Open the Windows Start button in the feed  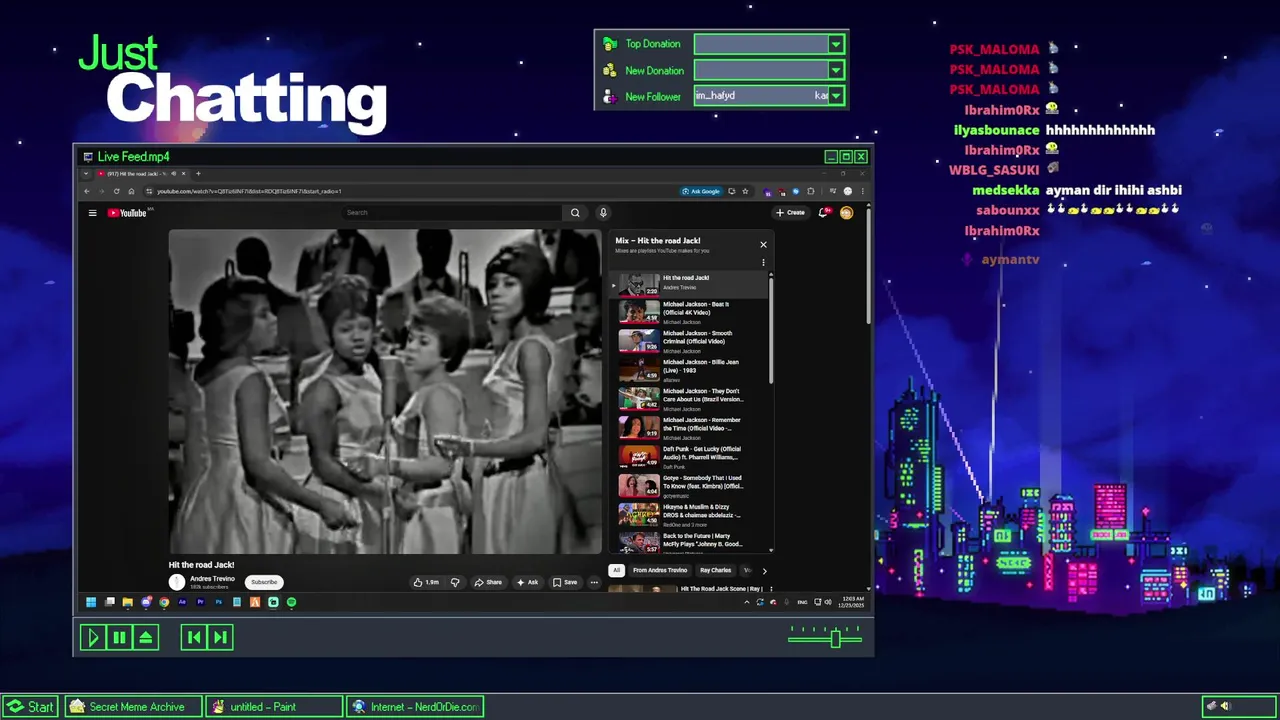[x=91, y=602]
